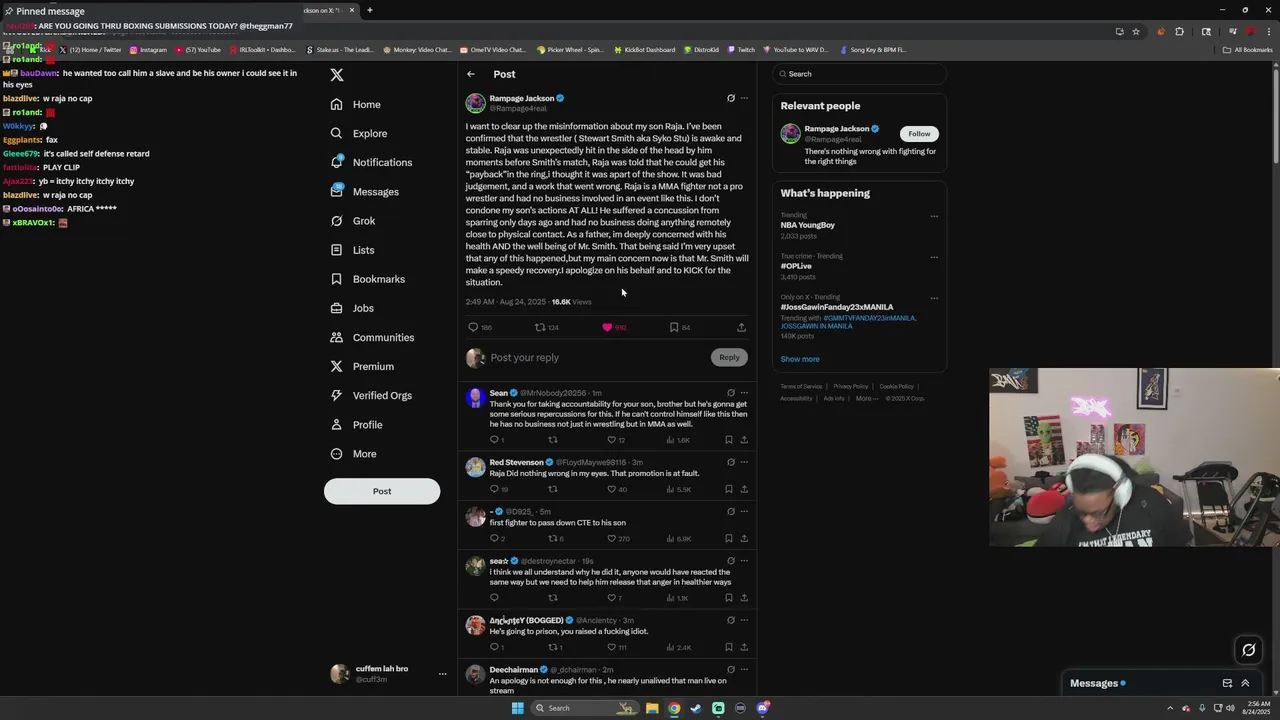
Task: Open File Explorer from the taskbar
Action: click(x=652, y=708)
